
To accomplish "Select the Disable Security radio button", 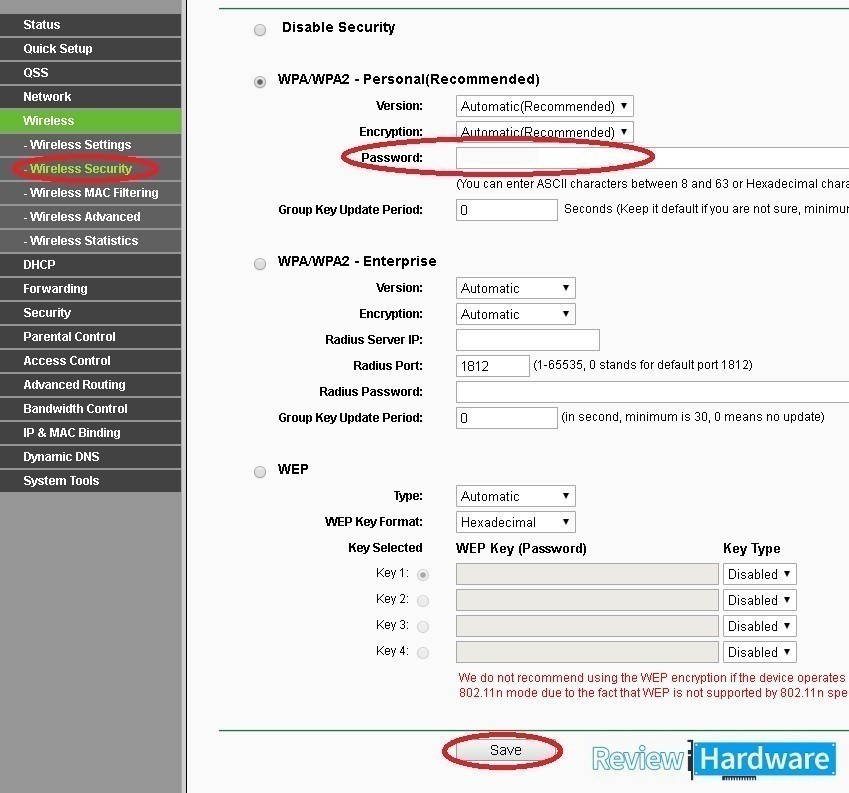I will [260, 30].
